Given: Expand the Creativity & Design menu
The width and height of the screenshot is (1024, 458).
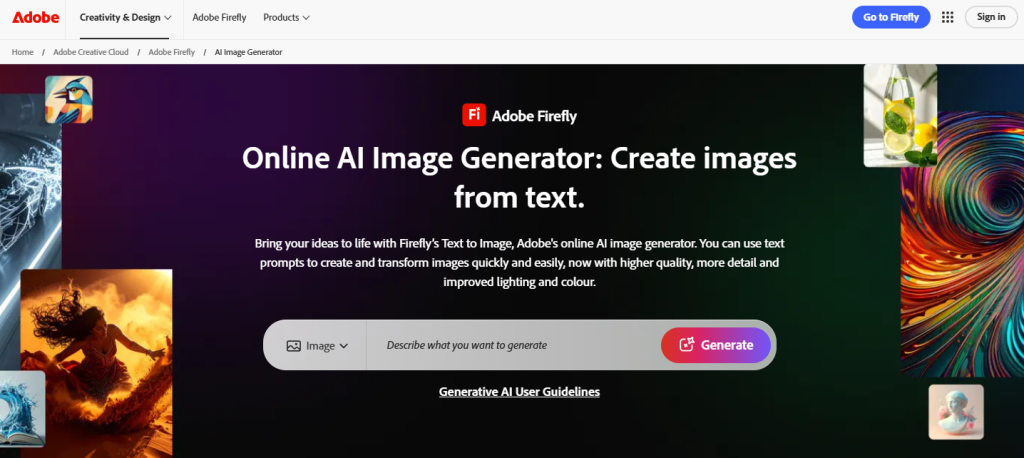Looking at the screenshot, I should click(125, 18).
